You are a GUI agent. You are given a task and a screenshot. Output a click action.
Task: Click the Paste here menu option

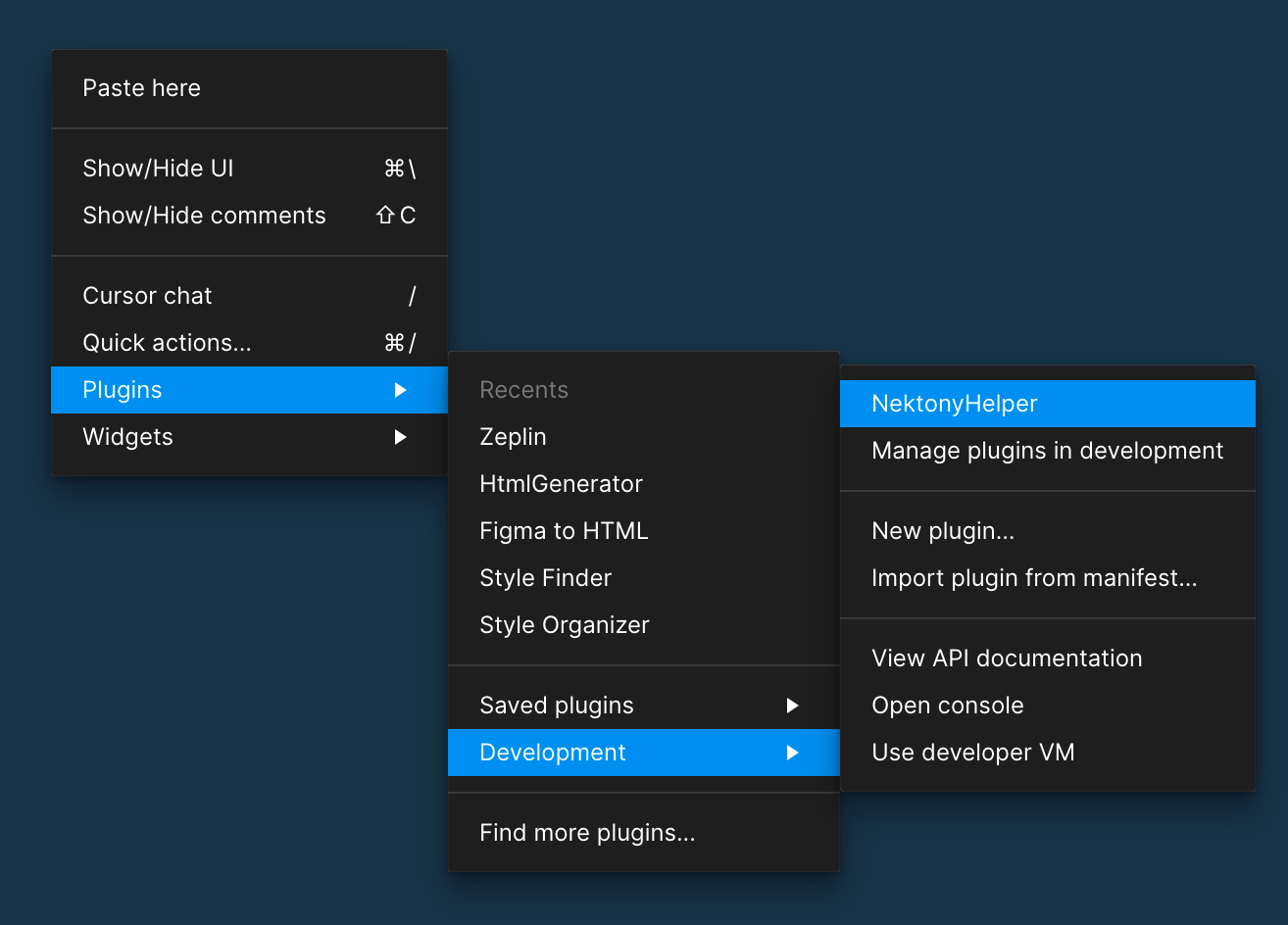[x=142, y=88]
